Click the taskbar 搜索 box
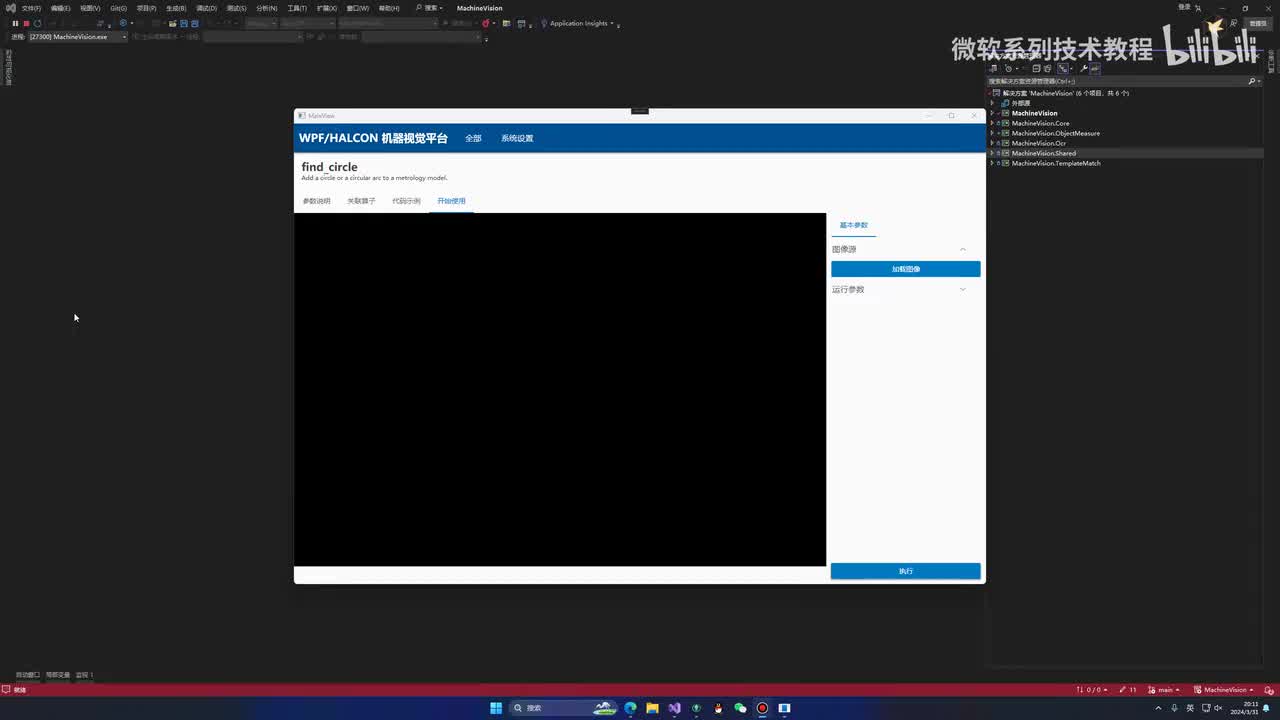 pos(563,708)
